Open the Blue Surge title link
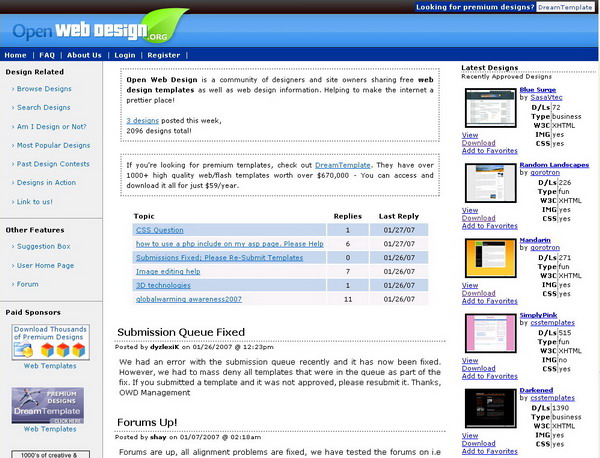600x458 pixels. pyautogui.click(x=538, y=90)
